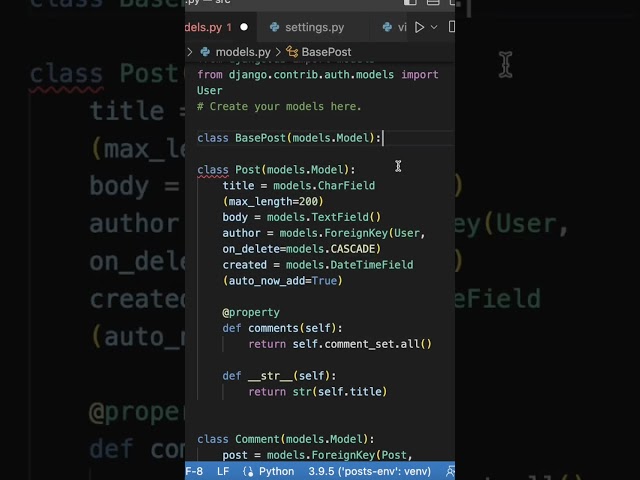This screenshot has height=480, width=640.
Task: Click 'post = models.ForeignKey(Post,' line
Action: [318, 455]
